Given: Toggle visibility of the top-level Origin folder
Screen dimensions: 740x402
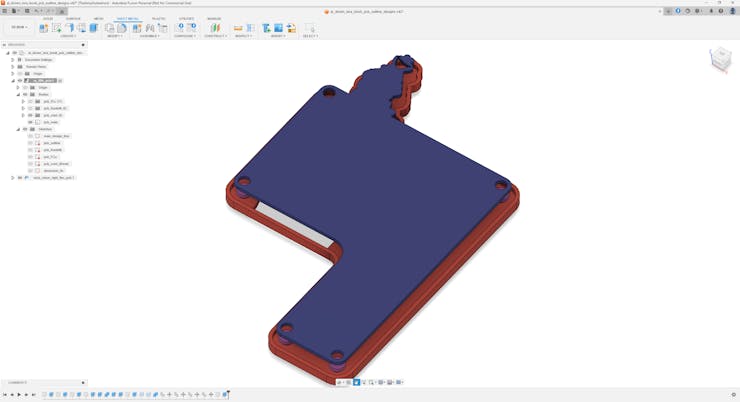Looking at the screenshot, I should 19,73.
